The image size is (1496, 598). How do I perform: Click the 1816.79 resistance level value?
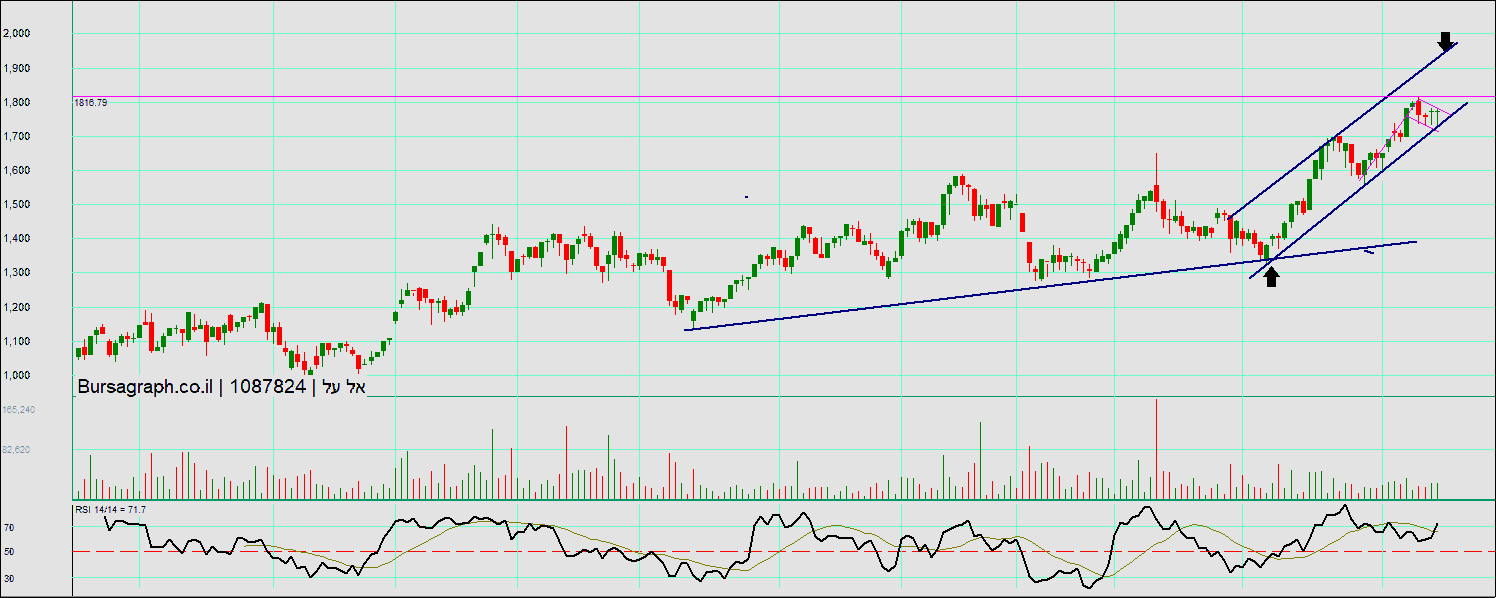coord(90,102)
